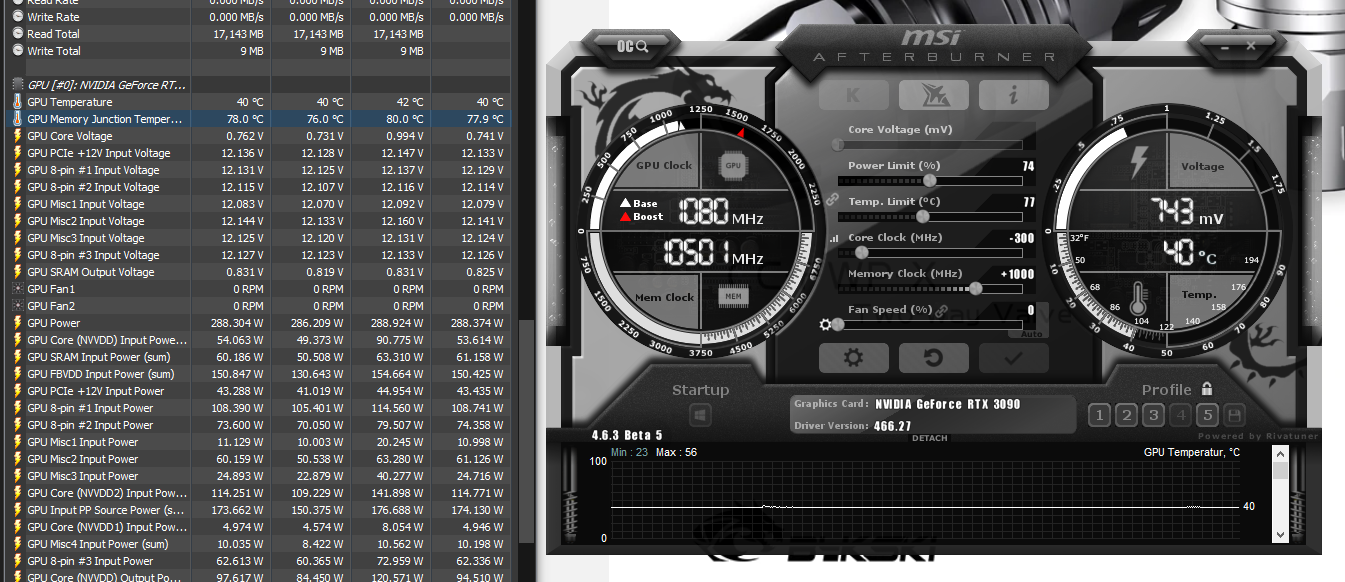
Task: Click the 288.304 W GPU Power value
Action: click(237, 323)
